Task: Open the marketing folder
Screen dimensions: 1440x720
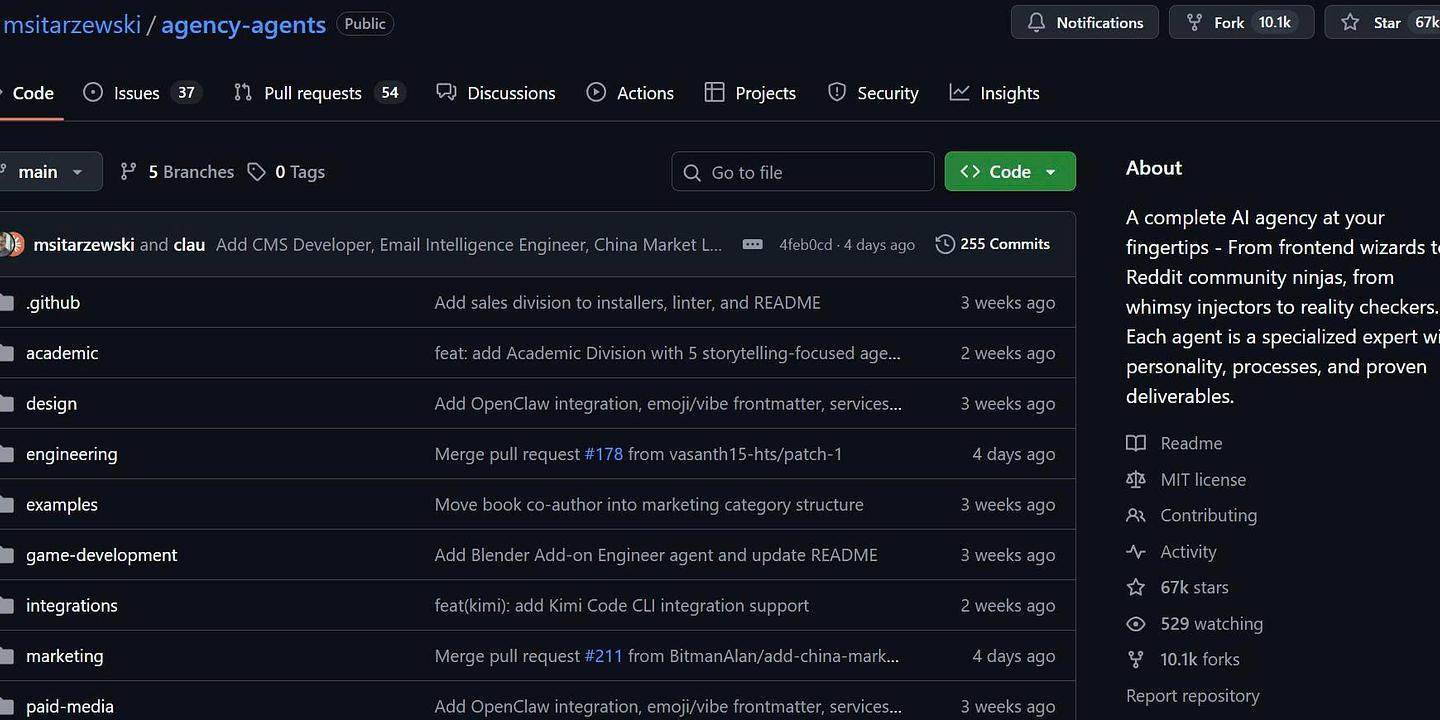Action: (65, 656)
